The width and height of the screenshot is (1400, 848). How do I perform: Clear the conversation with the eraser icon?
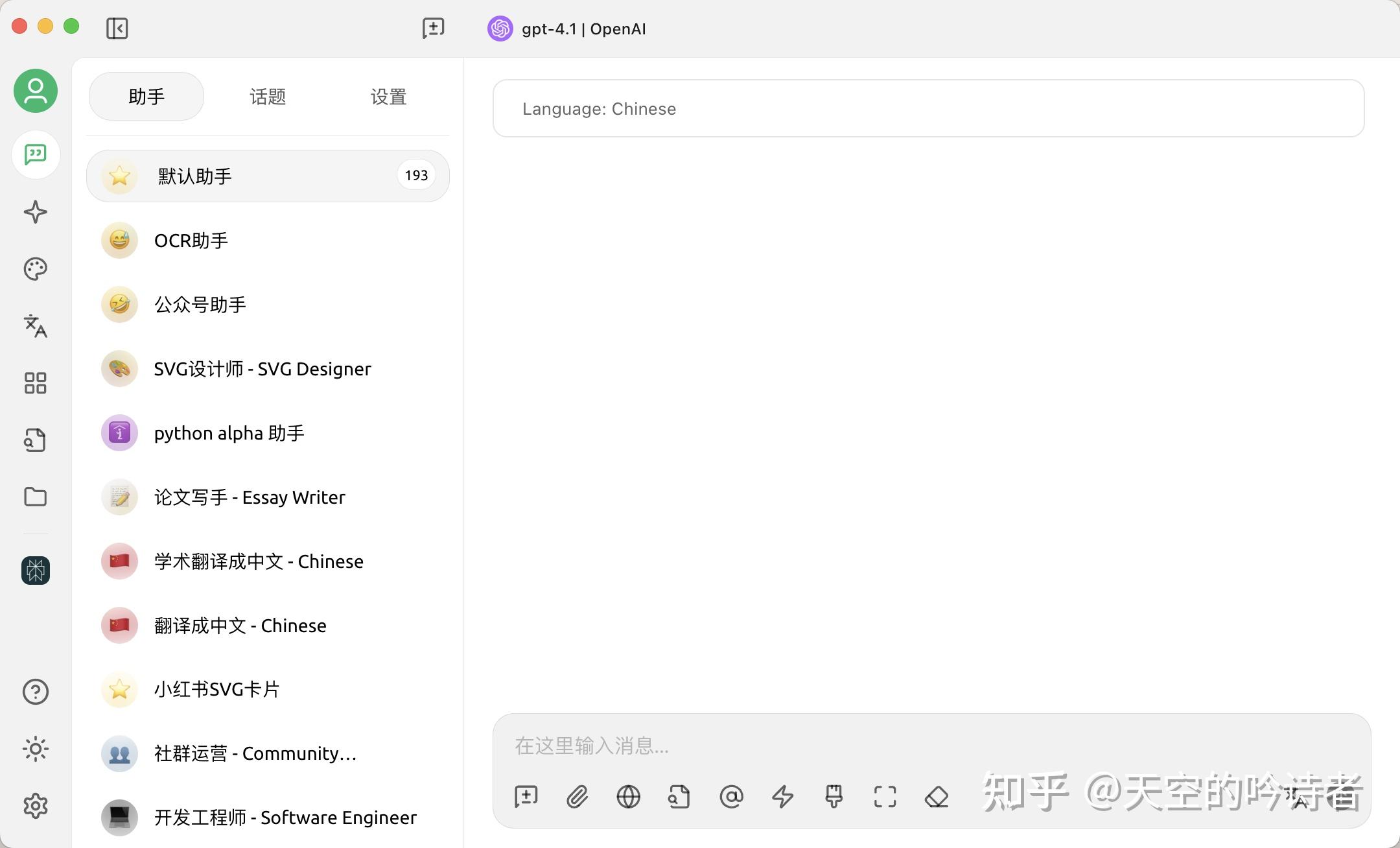click(935, 797)
